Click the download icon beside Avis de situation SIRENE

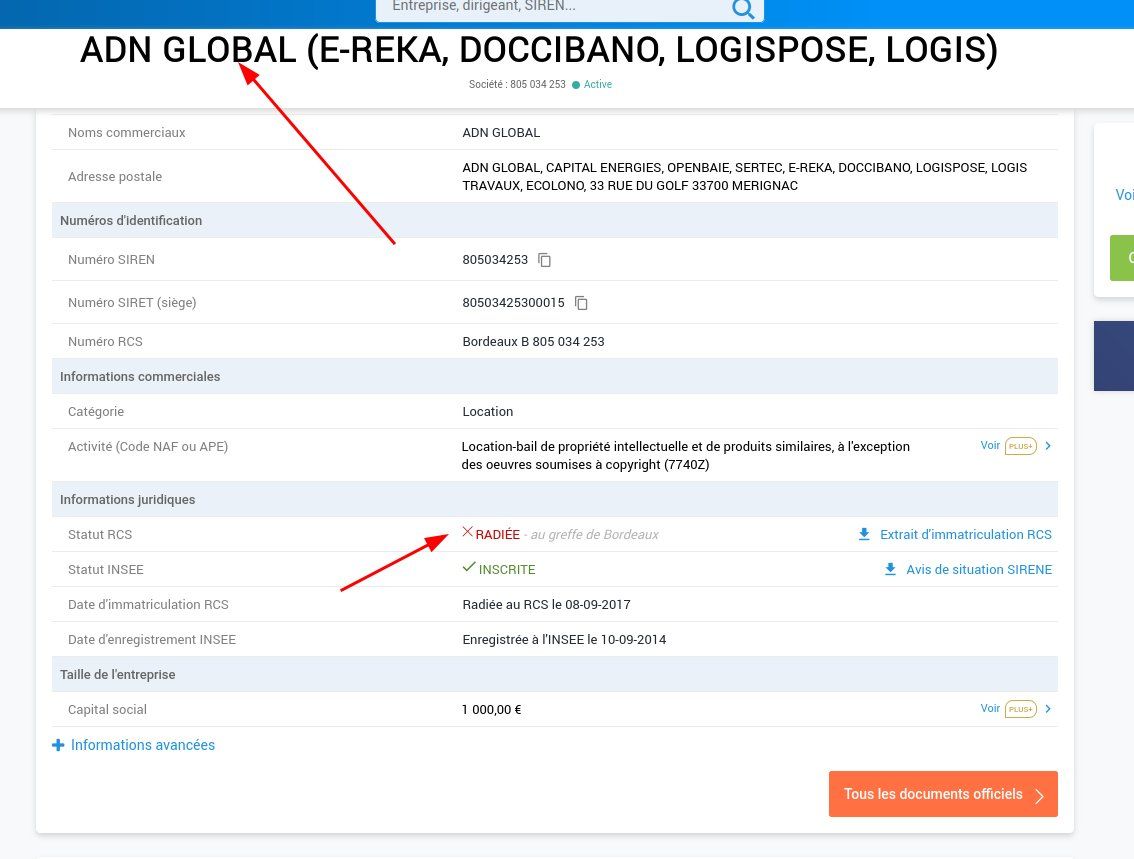tap(890, 569)
